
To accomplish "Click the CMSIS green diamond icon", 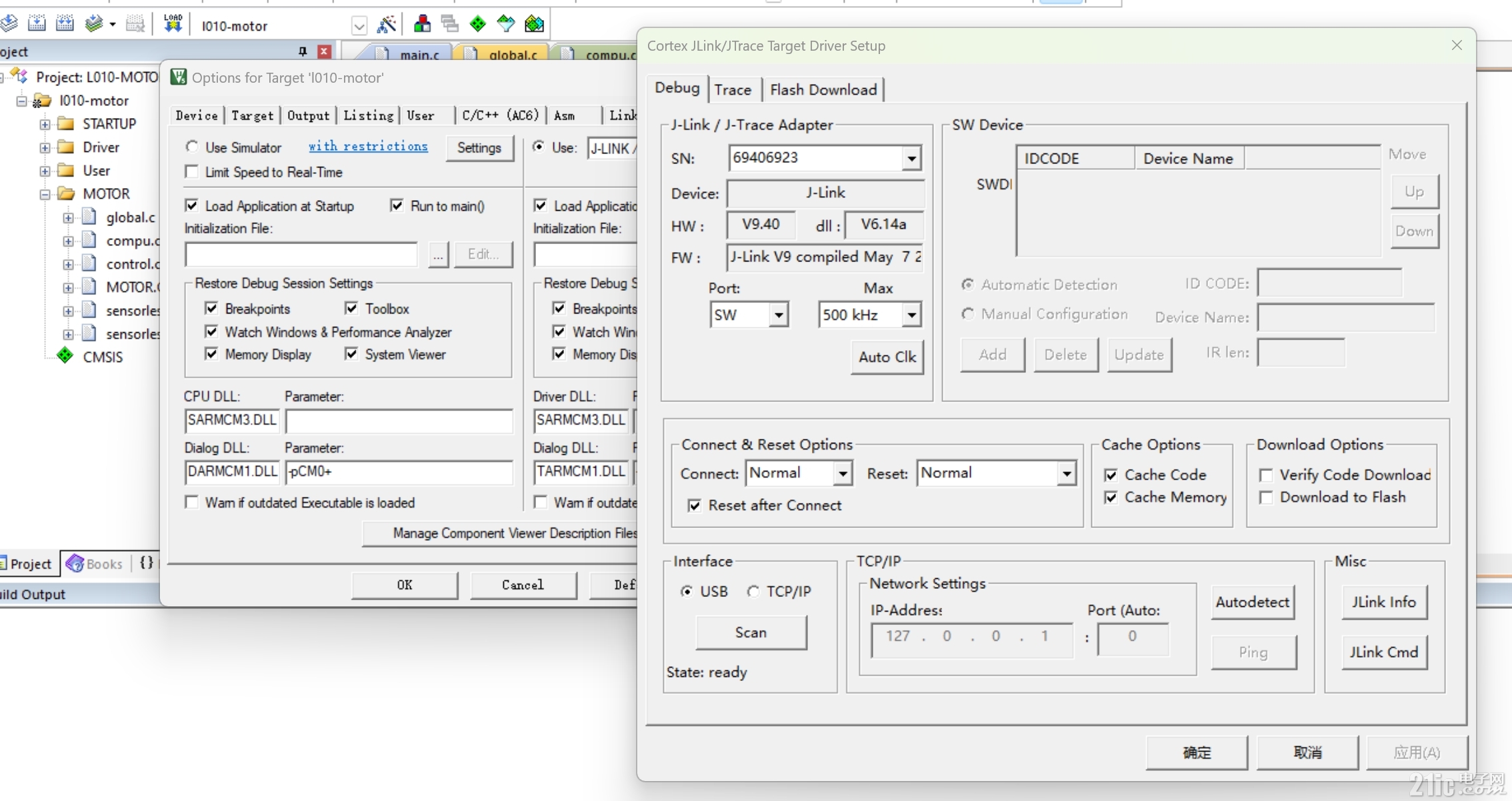I will 65,355.
